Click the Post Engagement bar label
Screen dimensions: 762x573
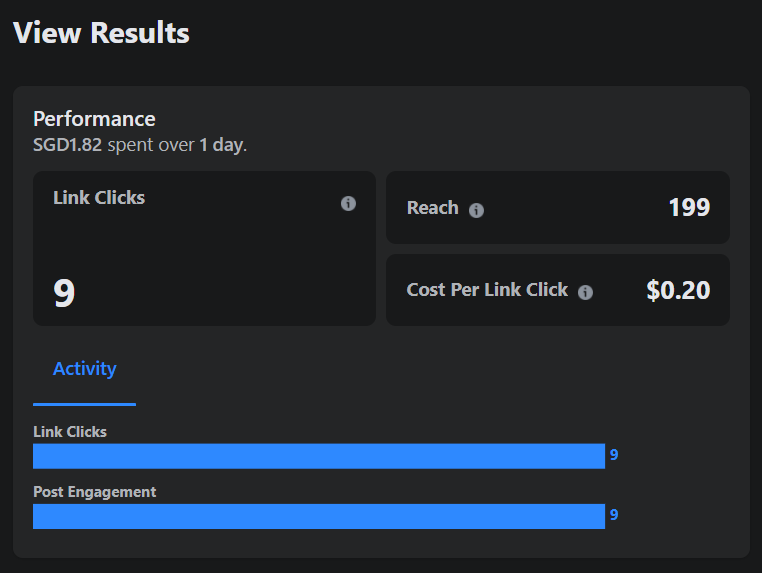pos(94,492)
